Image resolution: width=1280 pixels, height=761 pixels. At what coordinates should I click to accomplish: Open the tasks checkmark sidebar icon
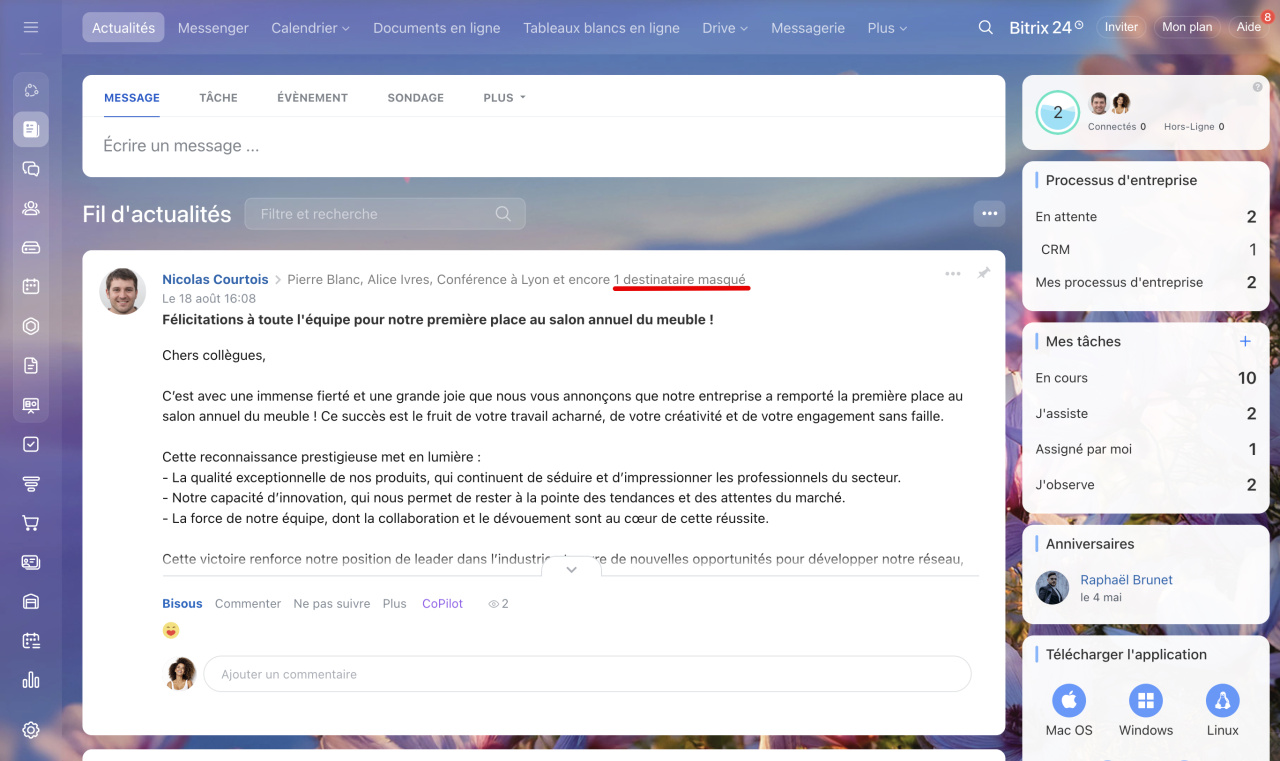pos(31,444)
